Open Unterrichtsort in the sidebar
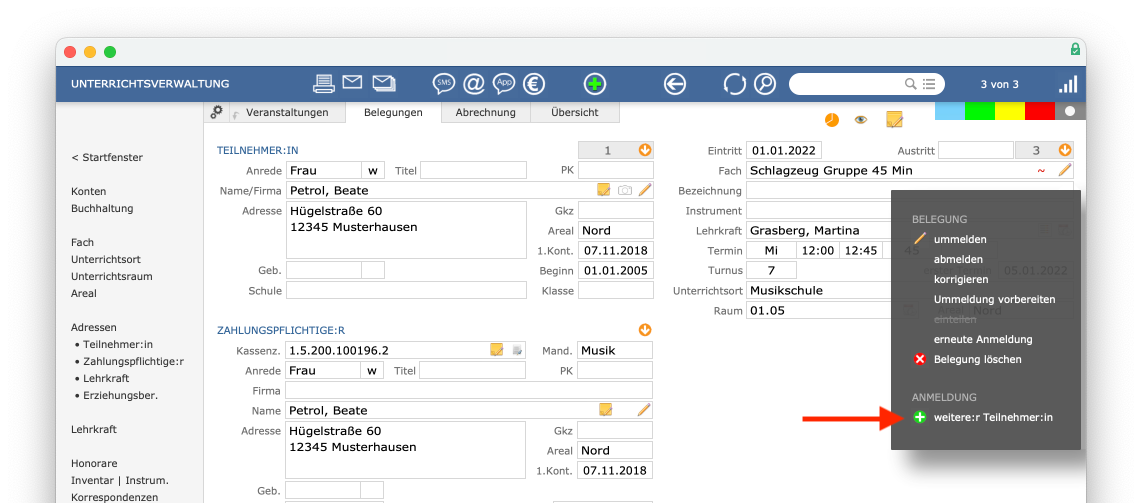Viewport: 1142px width, 503px height. 106,259
